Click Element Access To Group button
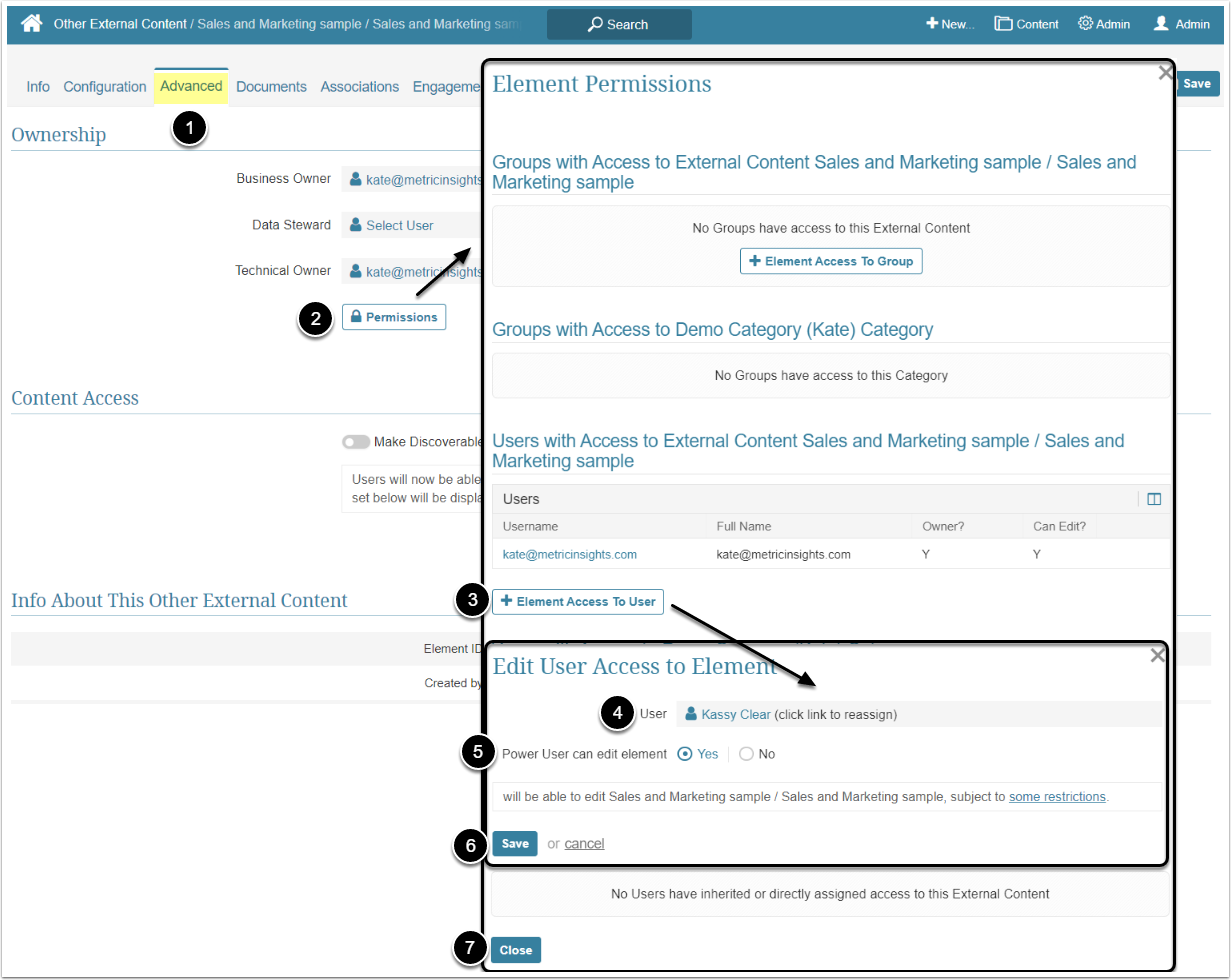The width and height of the screenshot is (1231, 980). [x=831, y=261]
